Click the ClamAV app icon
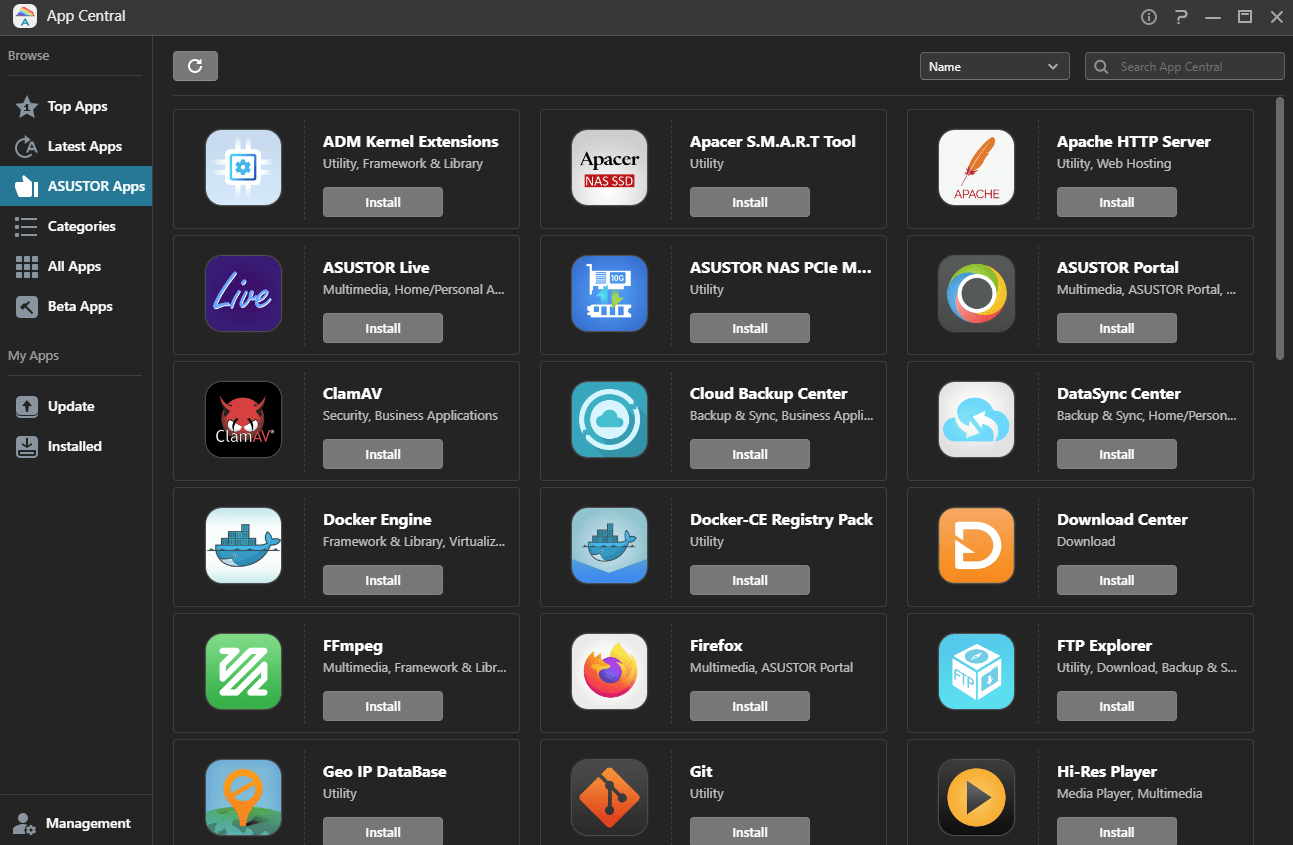 click(243, 420)
